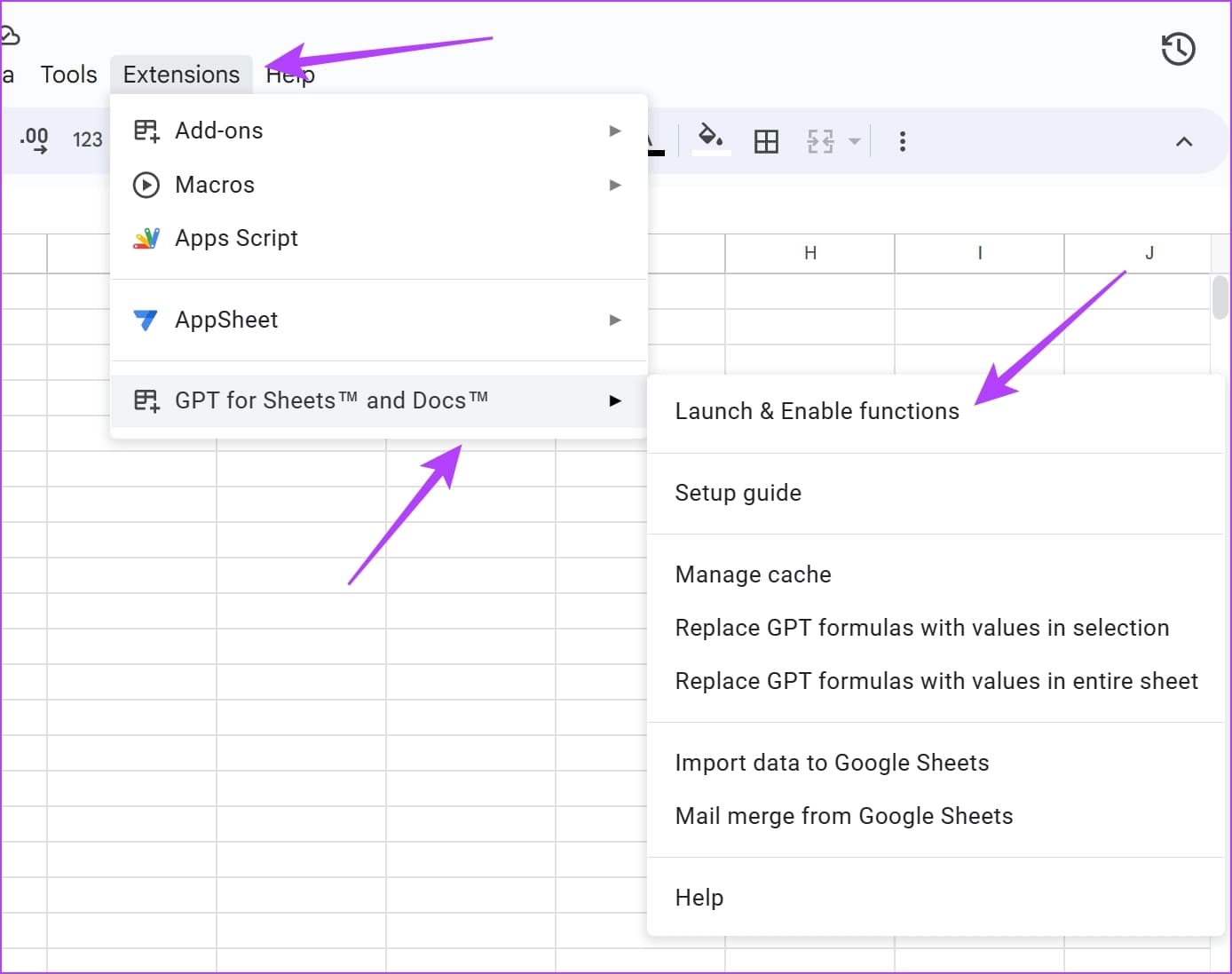The image size is (1232, 974).
Task: Open the Tools menu
Action: point(68,75)
